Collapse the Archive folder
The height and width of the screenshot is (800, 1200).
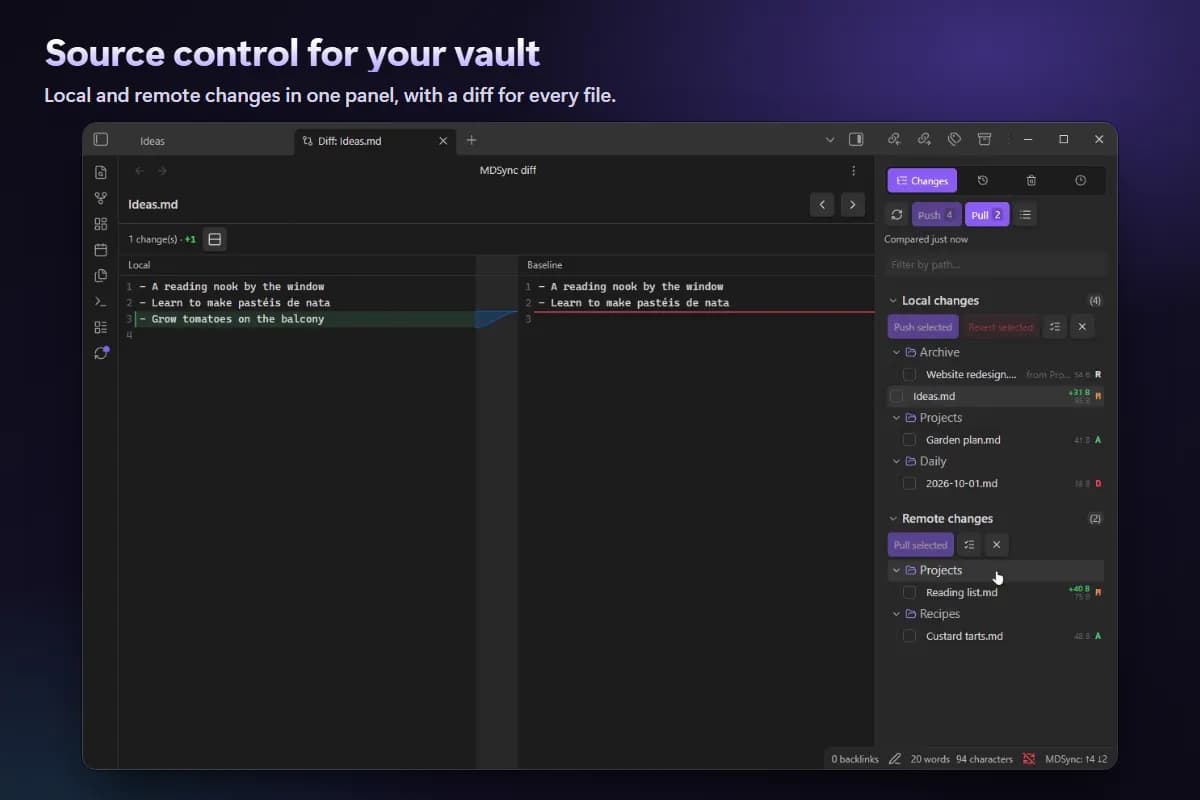pyautogui.click(x=896, y=352)
